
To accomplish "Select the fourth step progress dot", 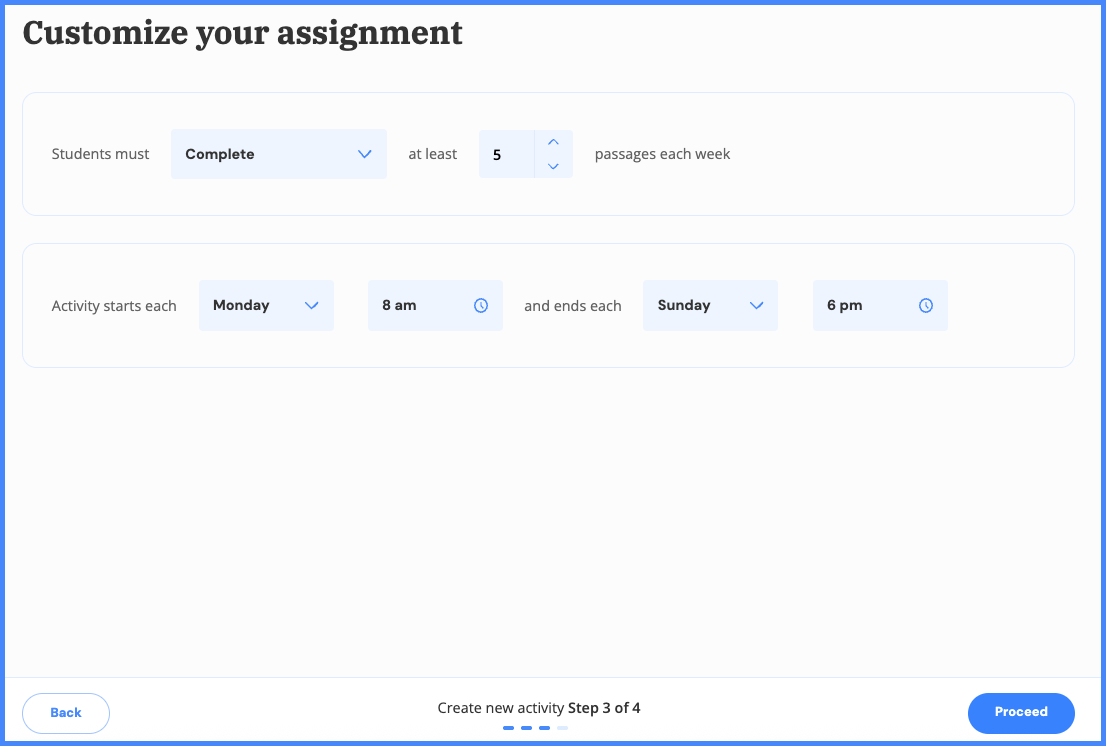I will [562, 728].
